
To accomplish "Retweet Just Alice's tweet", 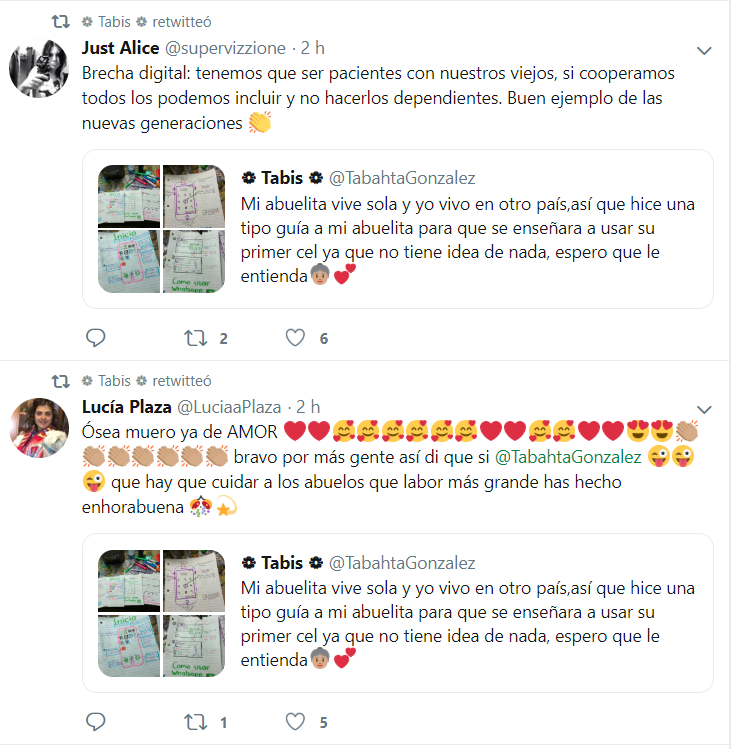I will 196,338.
